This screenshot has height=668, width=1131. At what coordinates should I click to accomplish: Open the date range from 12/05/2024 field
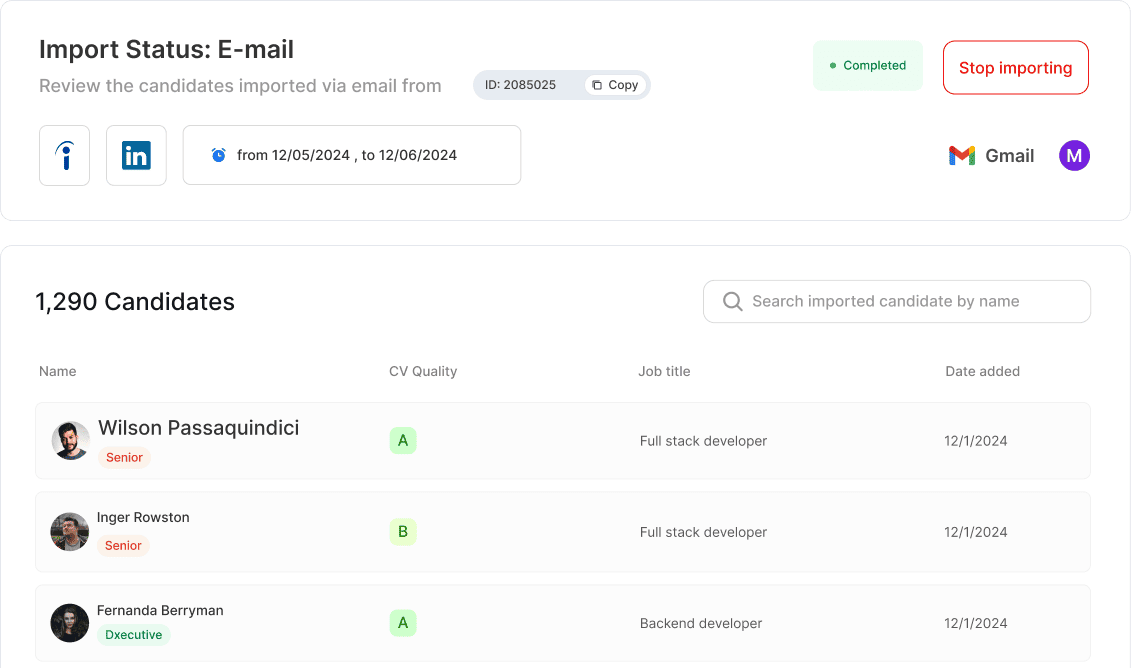352,155
